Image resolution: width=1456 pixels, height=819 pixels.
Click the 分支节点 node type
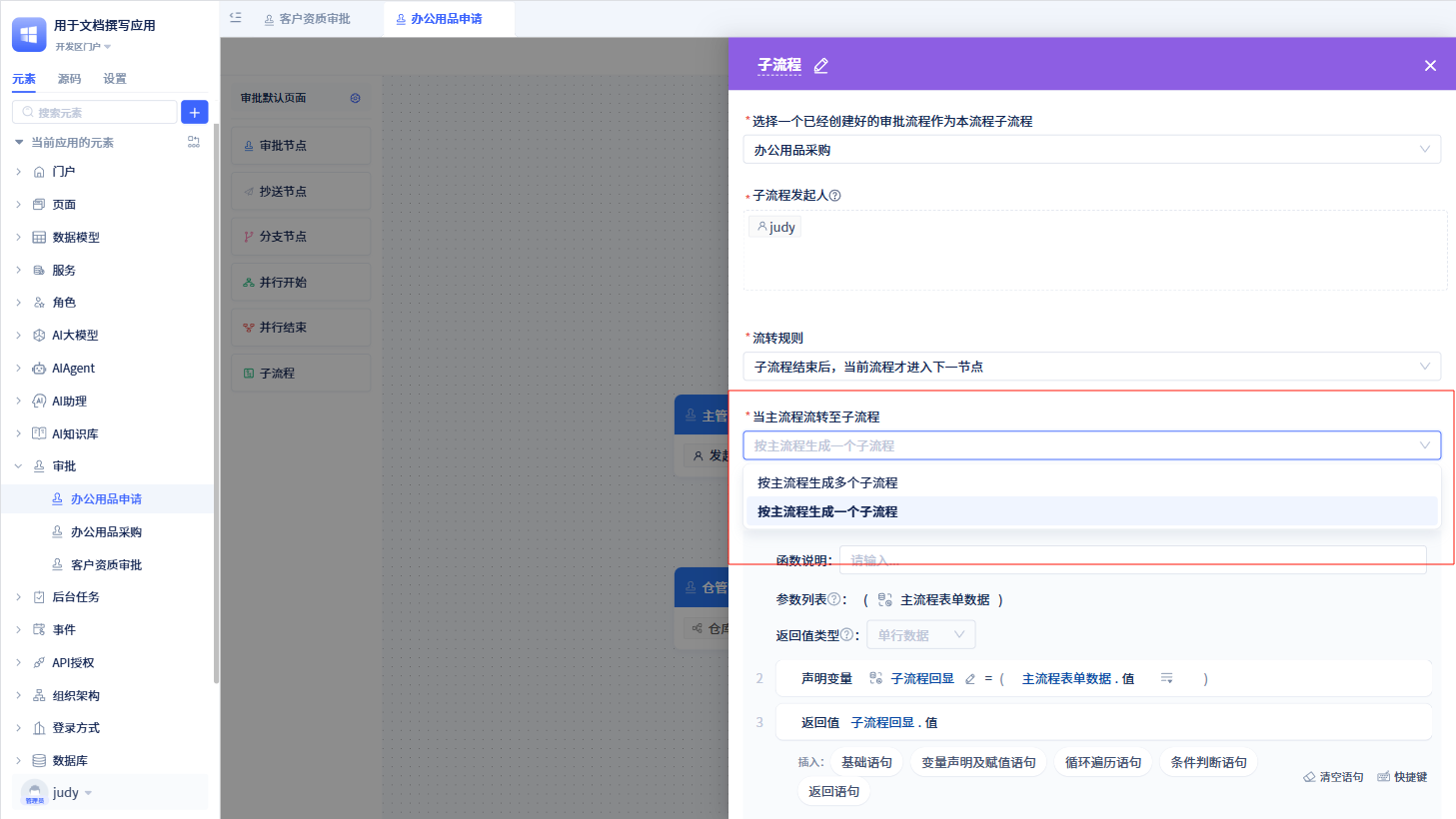coord(301,237)
